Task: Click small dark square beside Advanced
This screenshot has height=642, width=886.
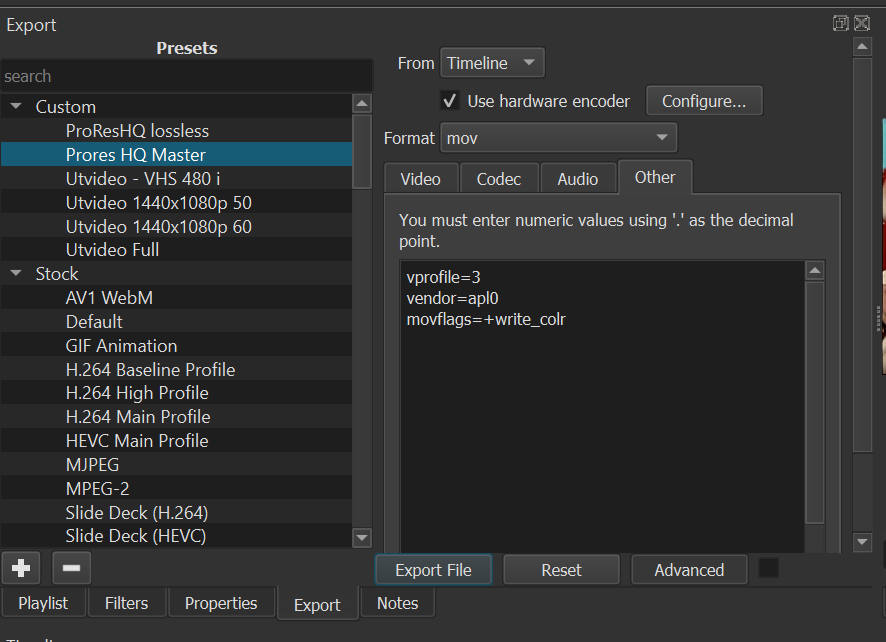Action: tap(768, 568)
